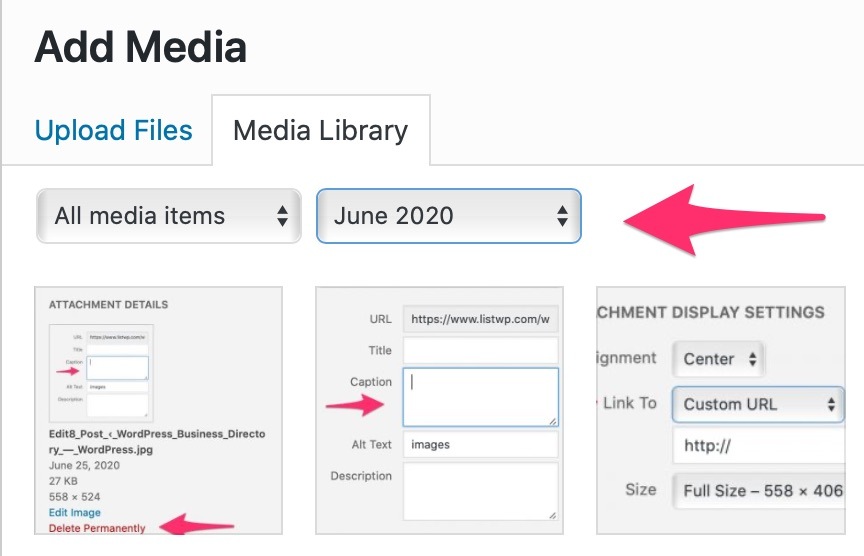Open the Center alignment dropdown
Image resolution: width=864 pixels, height=556 pixels.
[718, 359]
